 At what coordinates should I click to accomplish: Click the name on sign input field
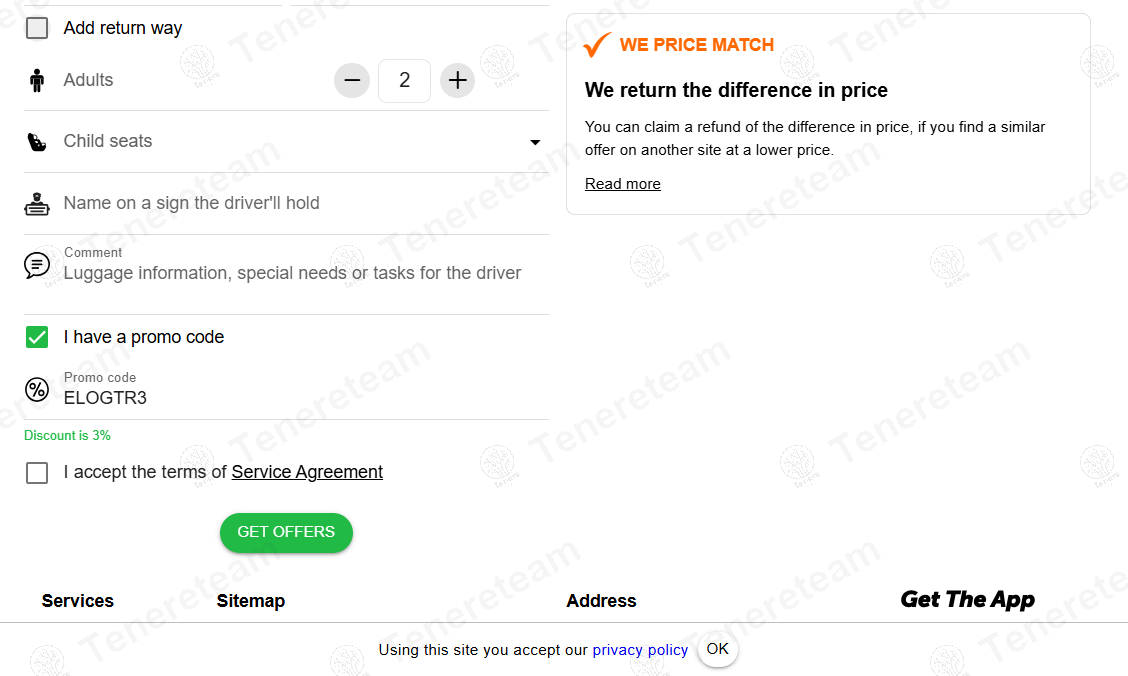(300, 204)
